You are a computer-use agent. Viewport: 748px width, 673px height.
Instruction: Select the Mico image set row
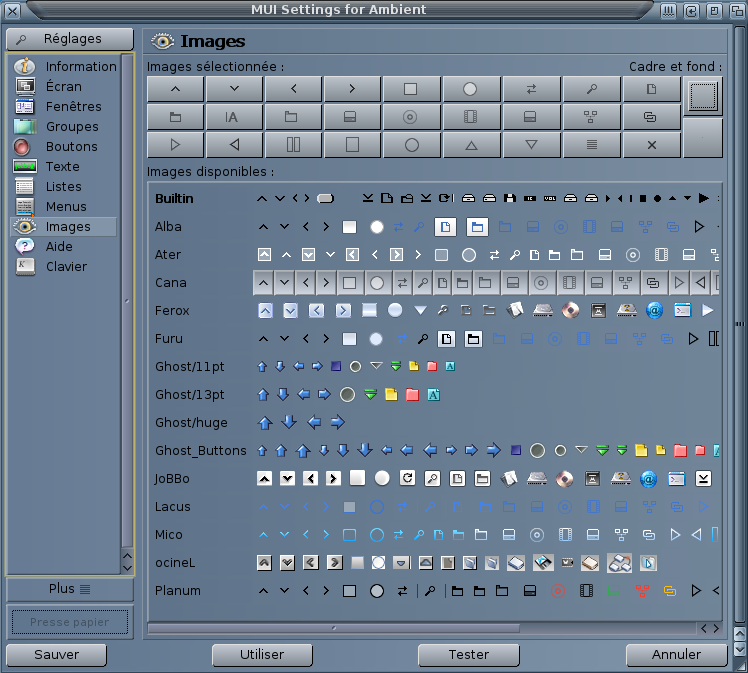click(x=435, y=535)
